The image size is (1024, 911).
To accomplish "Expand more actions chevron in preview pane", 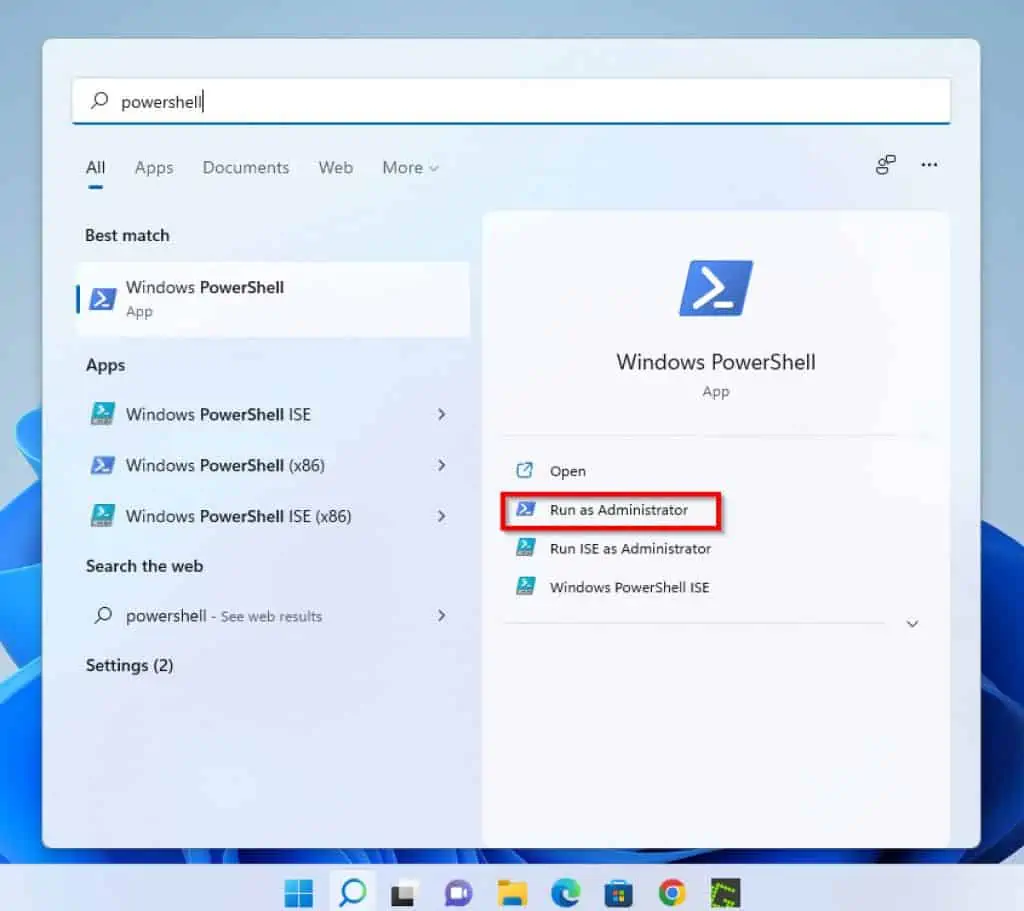I will 912,624.
